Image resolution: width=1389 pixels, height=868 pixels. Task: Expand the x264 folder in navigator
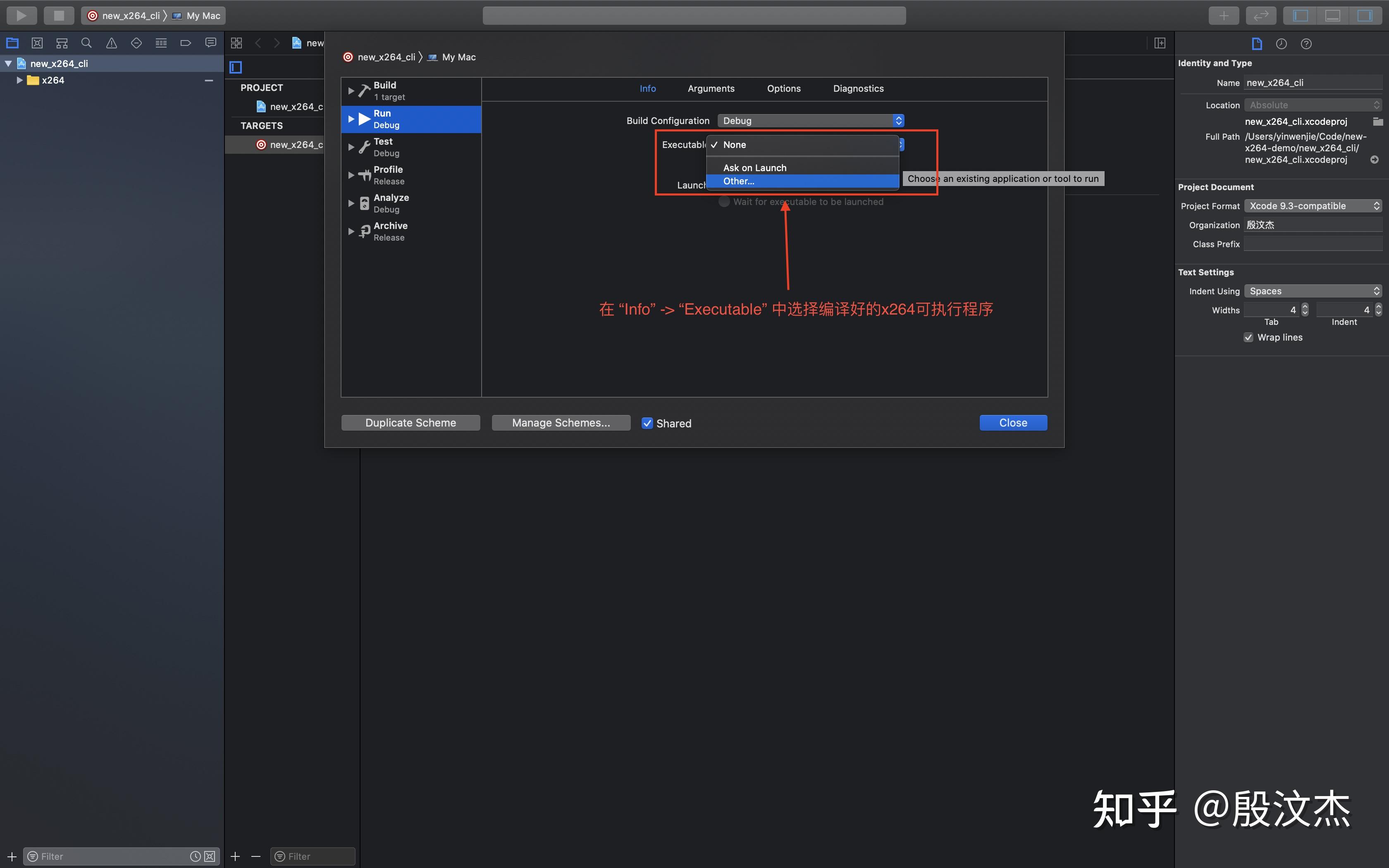(x=19, y=80)
